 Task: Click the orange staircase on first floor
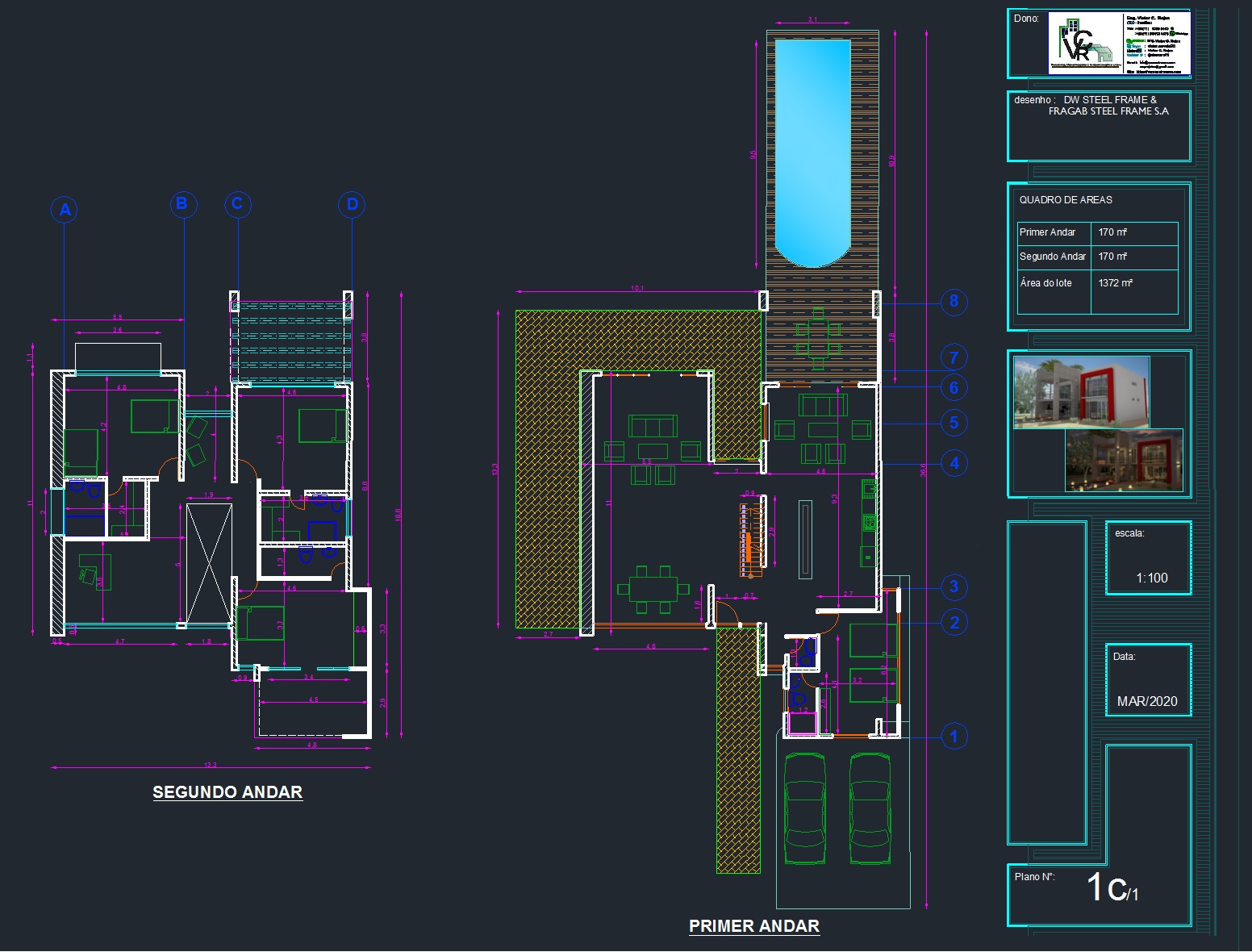(750, 540)
